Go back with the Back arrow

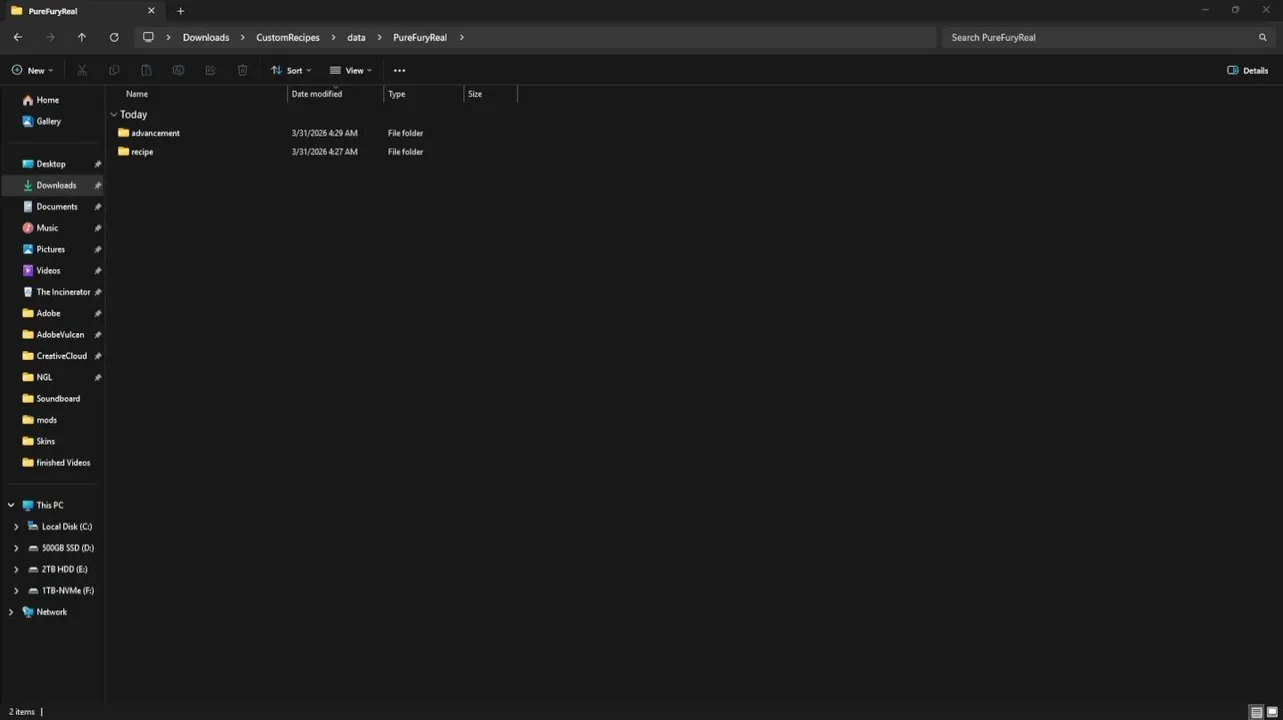[18, 37]
